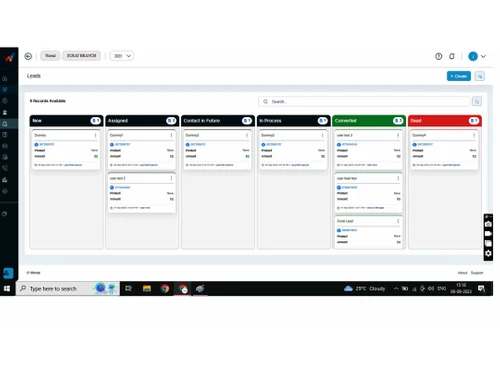Image resolution: width=500 pixels, height=375 pixels.
Task: Click the screenshot camera icon in overlay
Action: click(x=488, y=224)
